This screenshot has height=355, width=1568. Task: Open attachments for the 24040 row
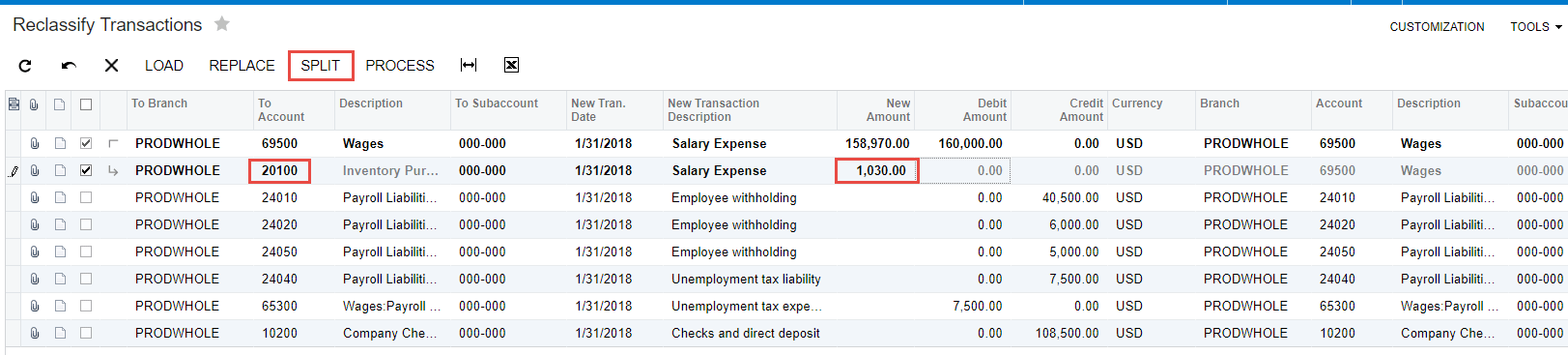(x=34, y=279)
